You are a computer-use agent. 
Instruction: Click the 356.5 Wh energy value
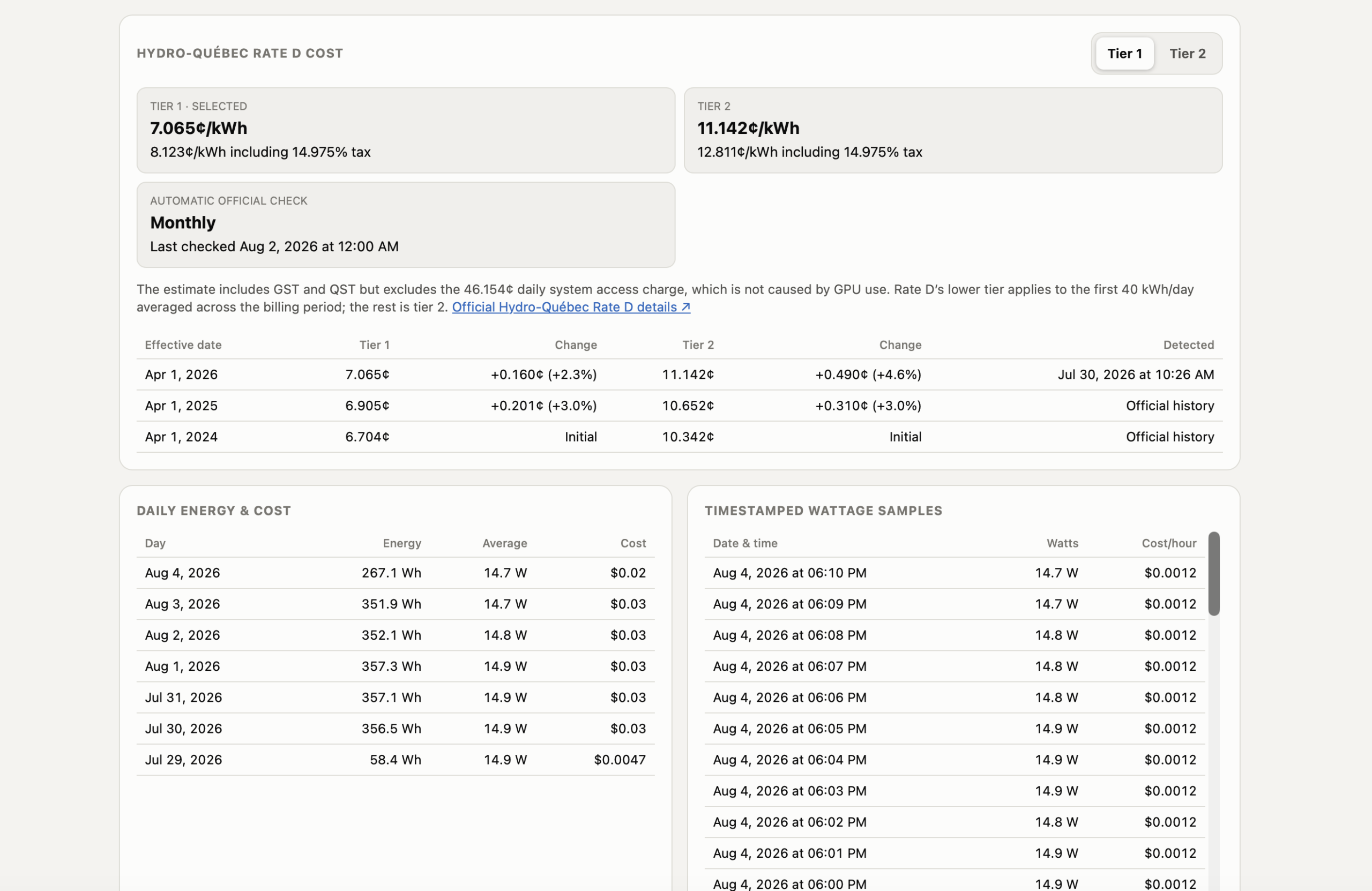coord(391,729)
